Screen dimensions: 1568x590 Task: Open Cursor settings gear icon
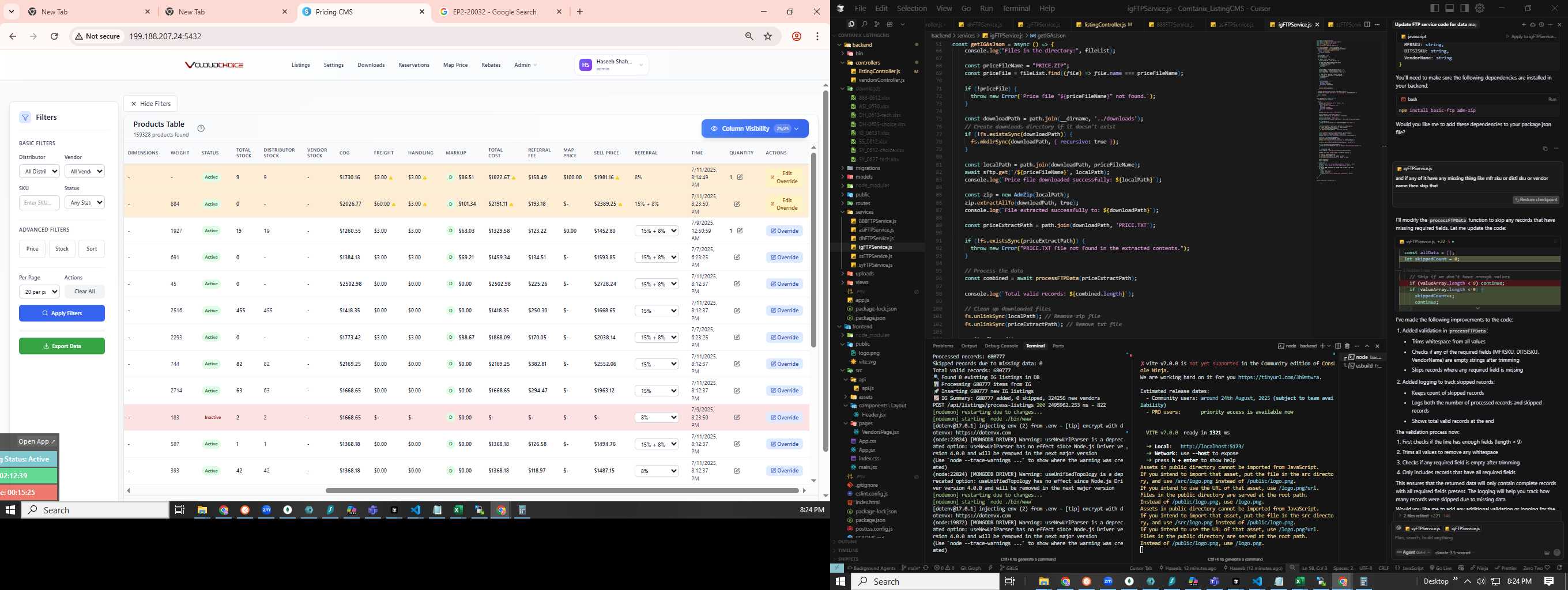tap(1480, 8)
